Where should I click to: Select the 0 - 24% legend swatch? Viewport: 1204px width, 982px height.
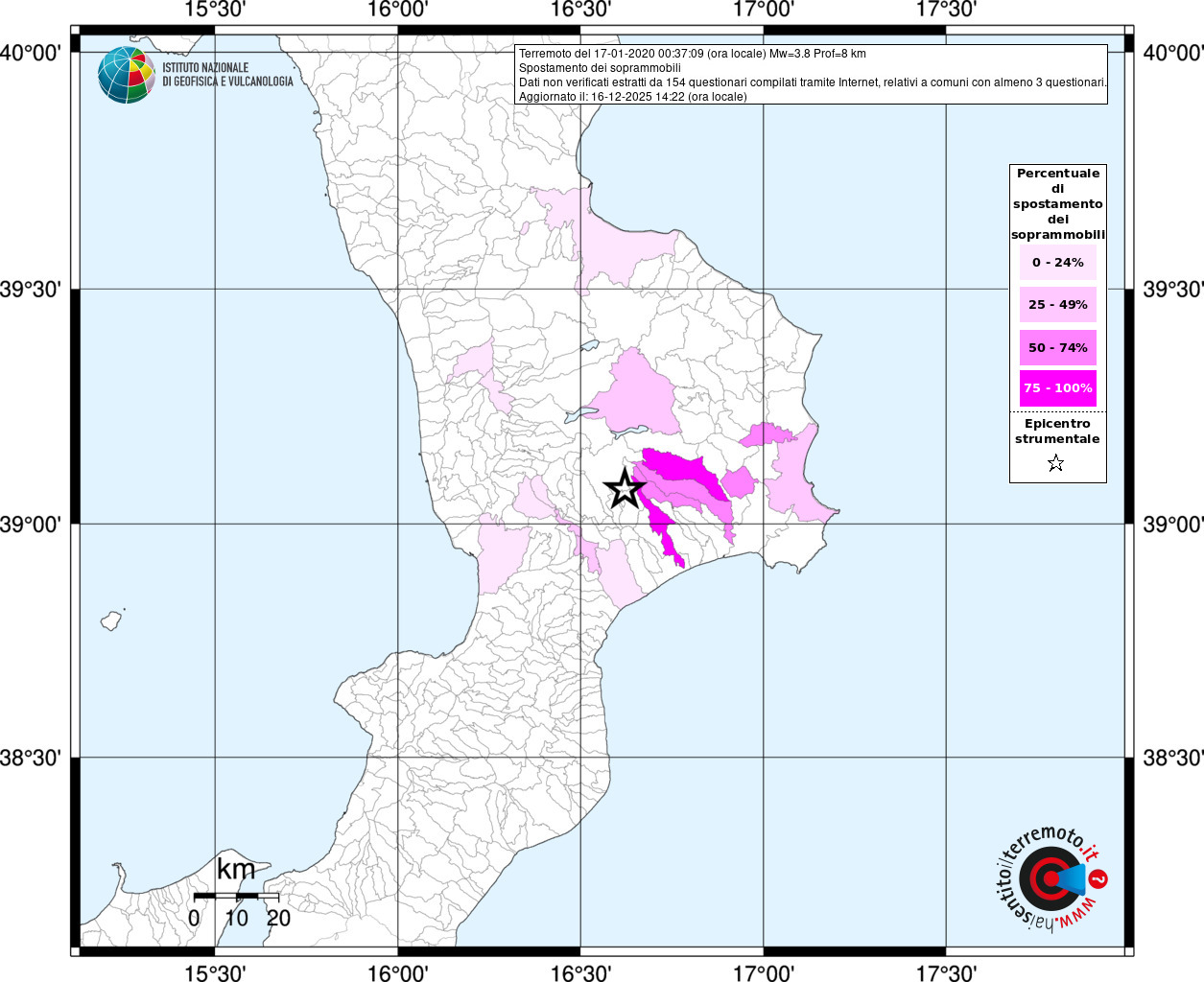pyautogui.click(x=1058, y=263)
